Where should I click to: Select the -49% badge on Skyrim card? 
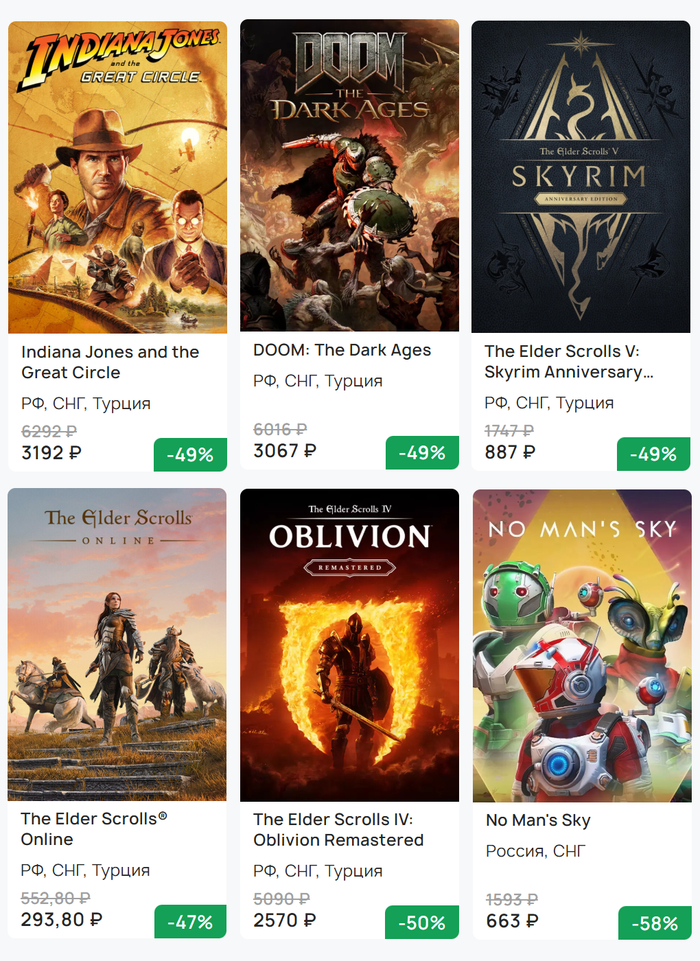point(654,454)
